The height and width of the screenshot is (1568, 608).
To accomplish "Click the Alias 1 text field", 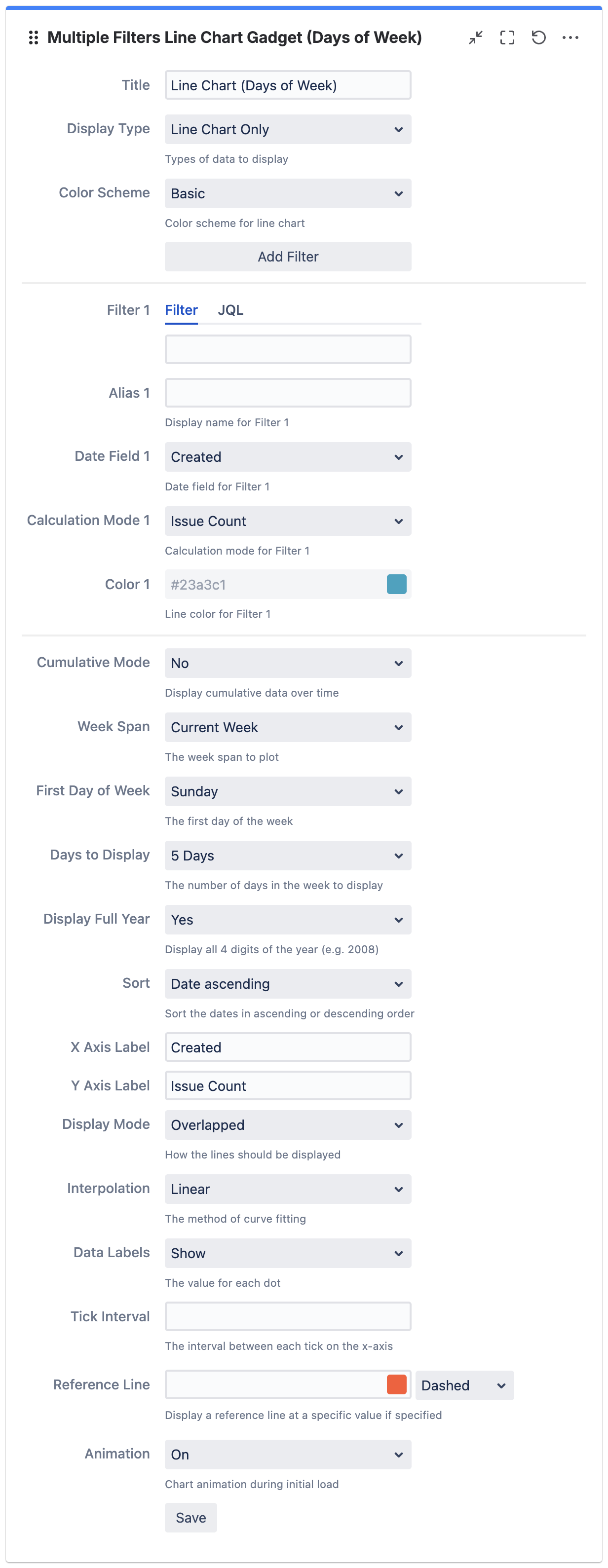I will [x=288, y=393].
